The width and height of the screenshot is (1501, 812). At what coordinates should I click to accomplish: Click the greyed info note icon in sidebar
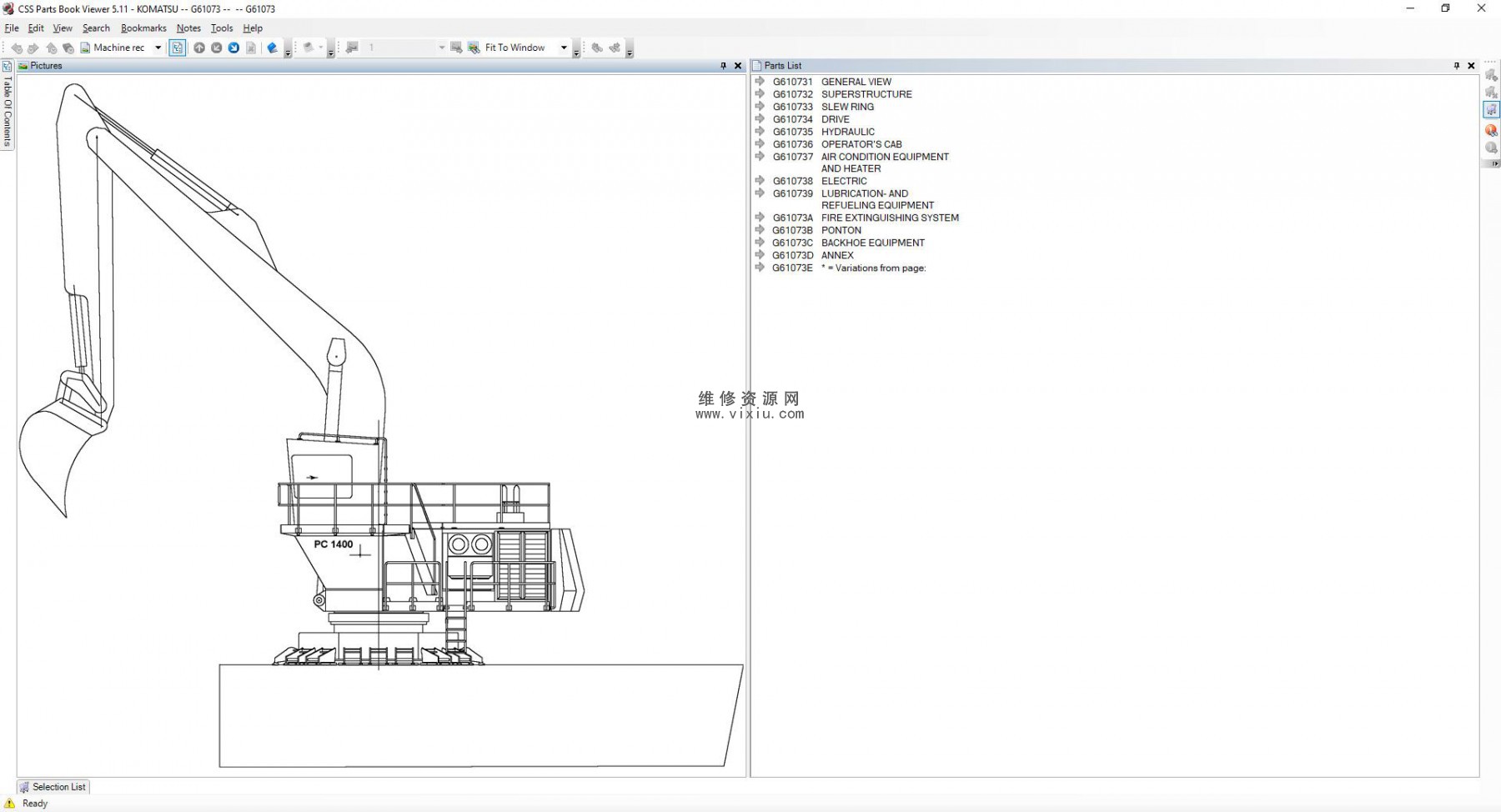point(1491,148)
